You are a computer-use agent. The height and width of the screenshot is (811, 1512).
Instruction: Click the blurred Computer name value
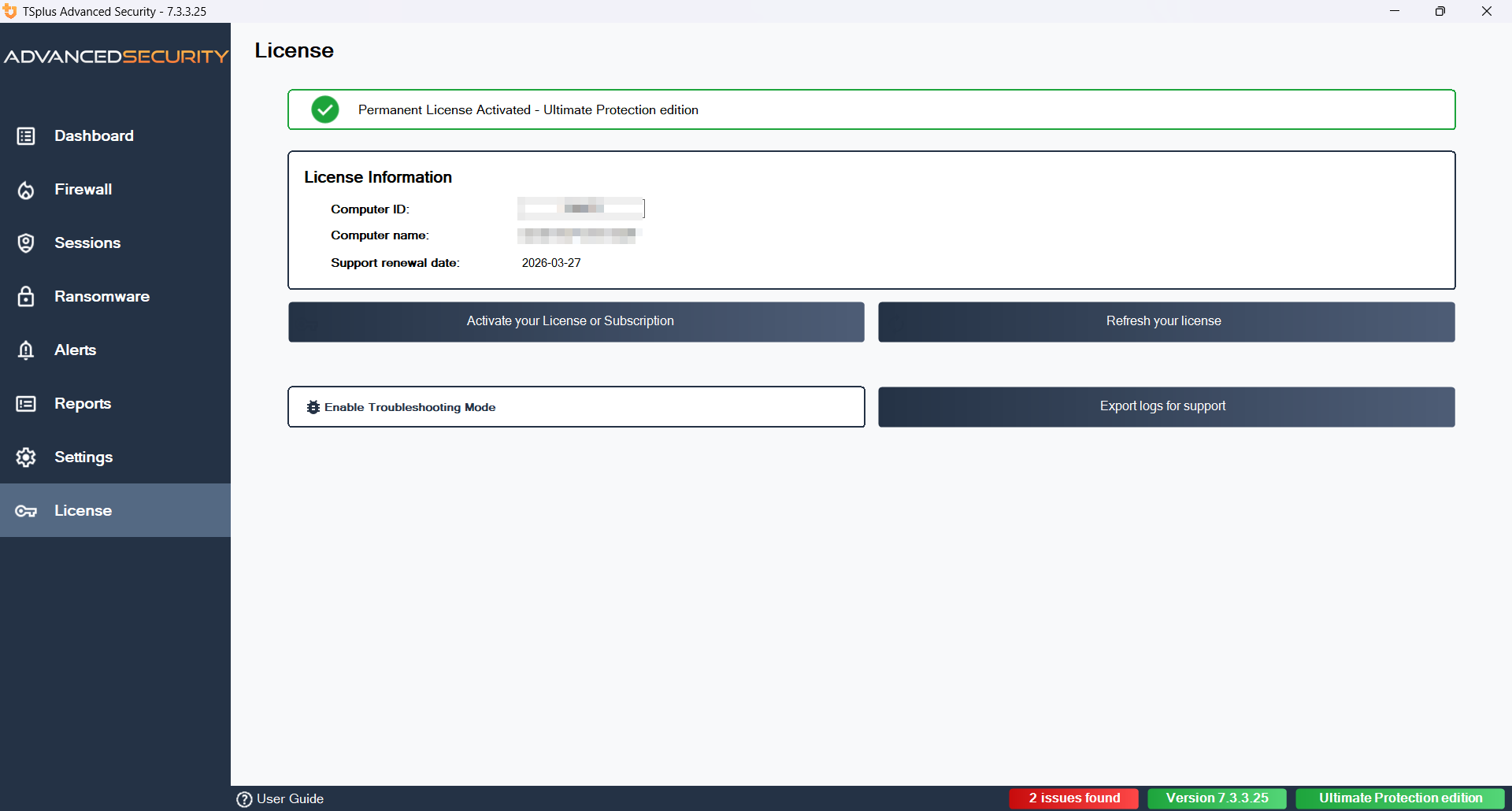[580, 235]
